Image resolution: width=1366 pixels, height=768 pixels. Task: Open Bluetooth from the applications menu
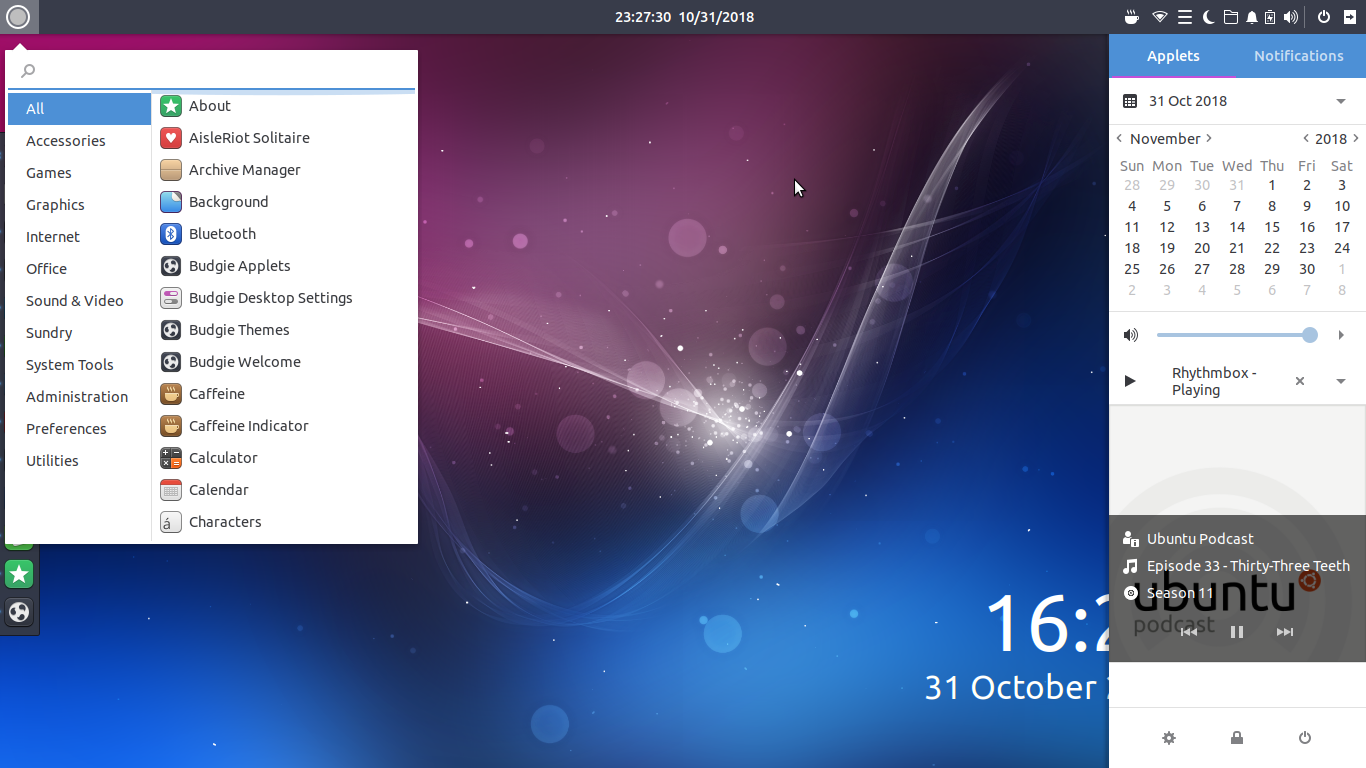tap(221, 233)
